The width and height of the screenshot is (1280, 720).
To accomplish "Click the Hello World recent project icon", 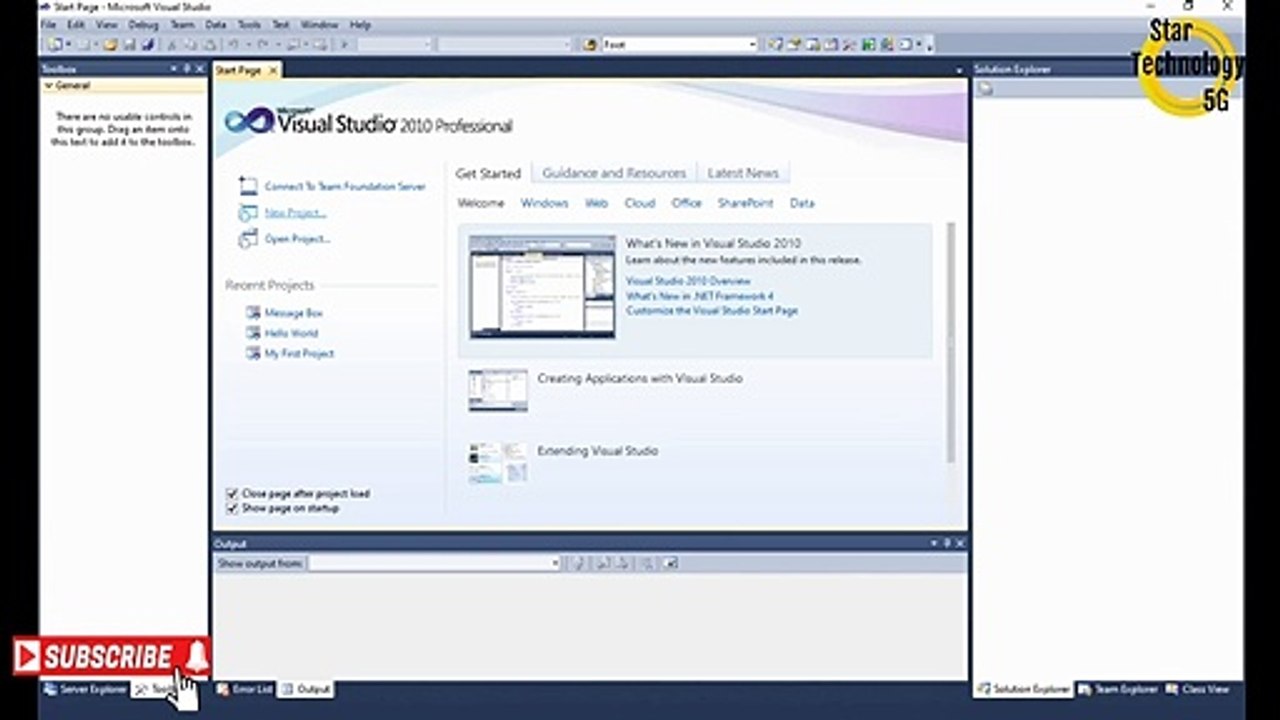I will 253,333.
